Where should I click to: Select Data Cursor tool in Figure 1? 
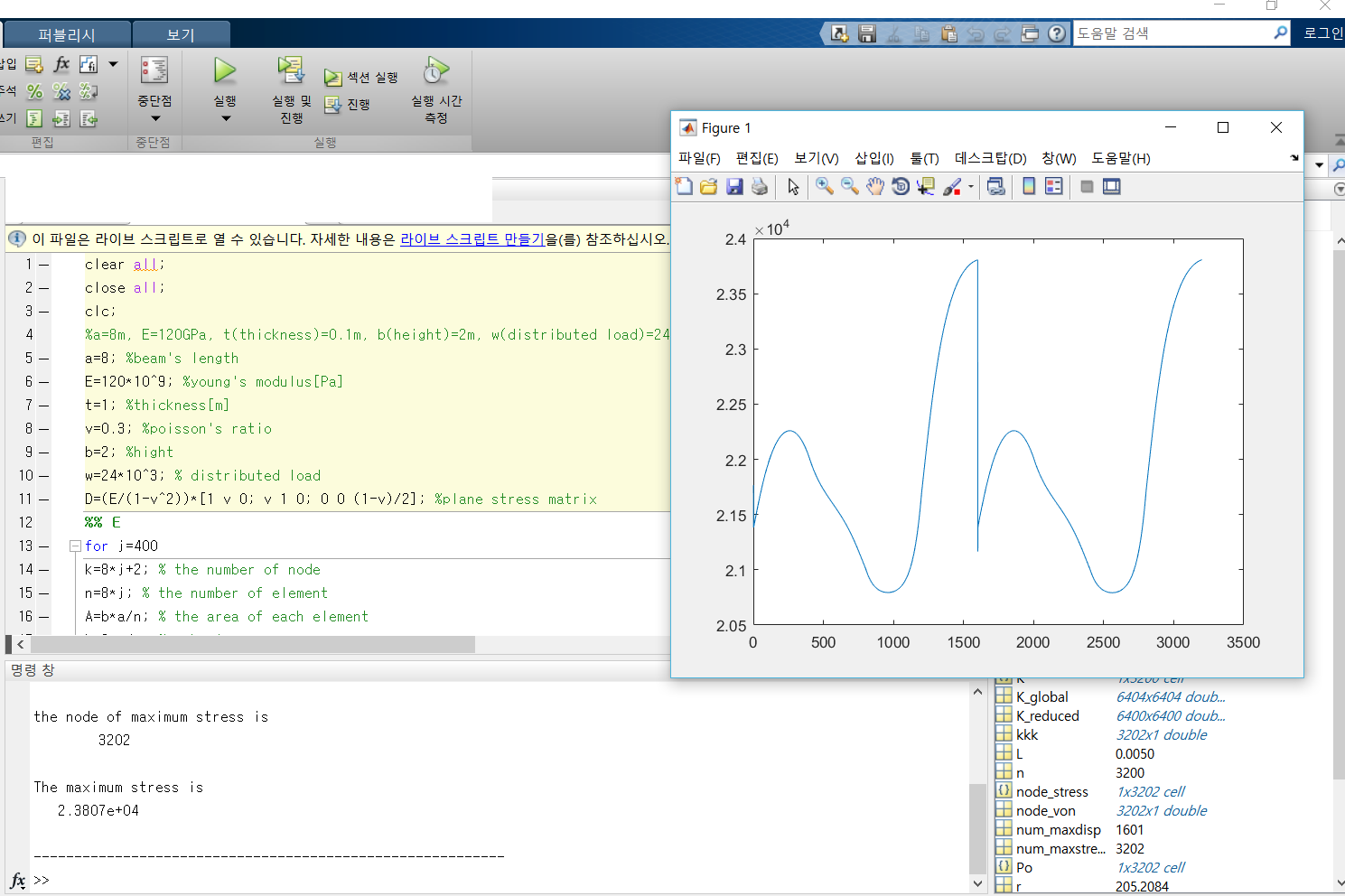(925, 186)
